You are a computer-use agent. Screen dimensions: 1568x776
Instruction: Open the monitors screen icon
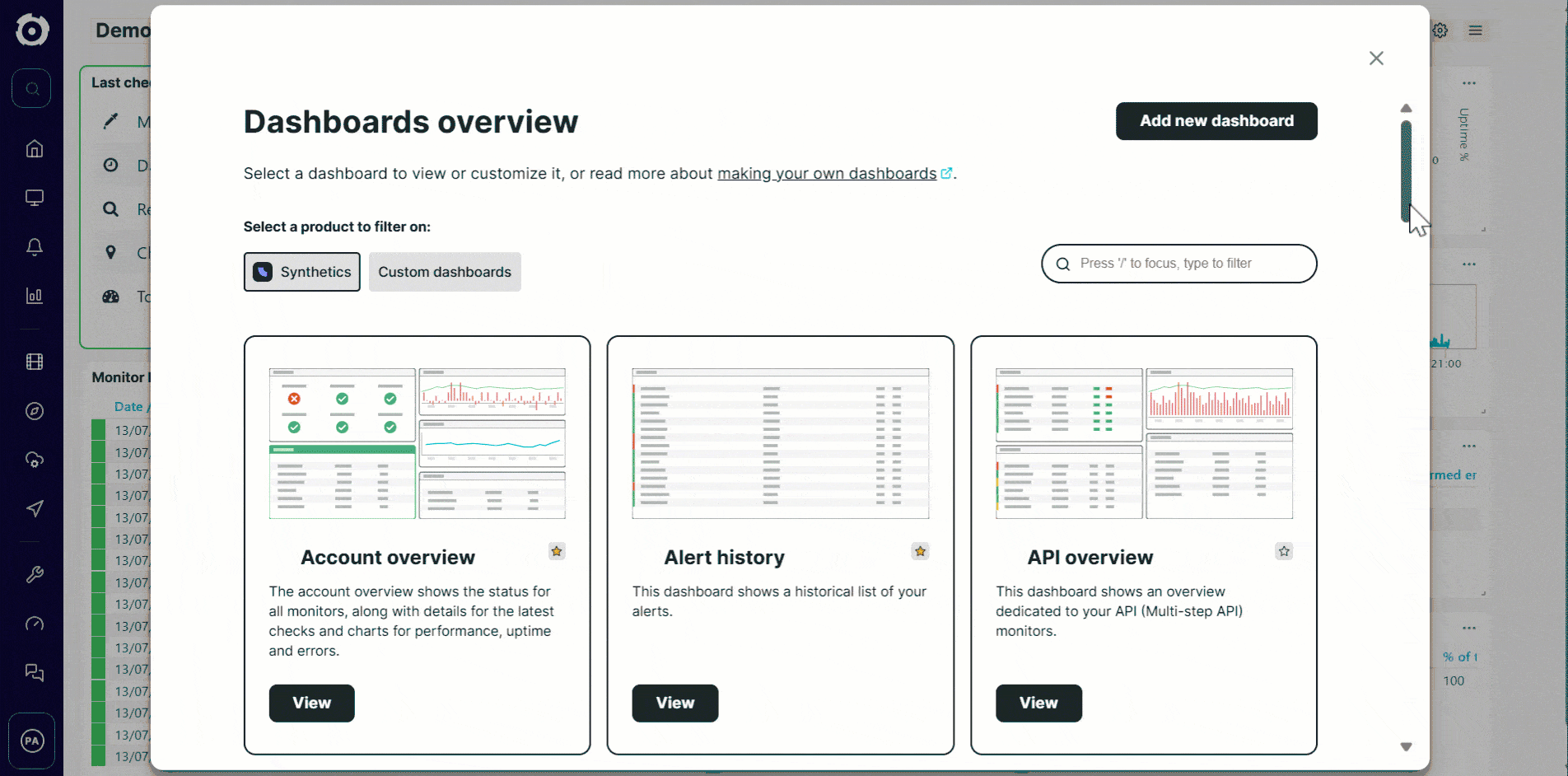tap(34, 198)
